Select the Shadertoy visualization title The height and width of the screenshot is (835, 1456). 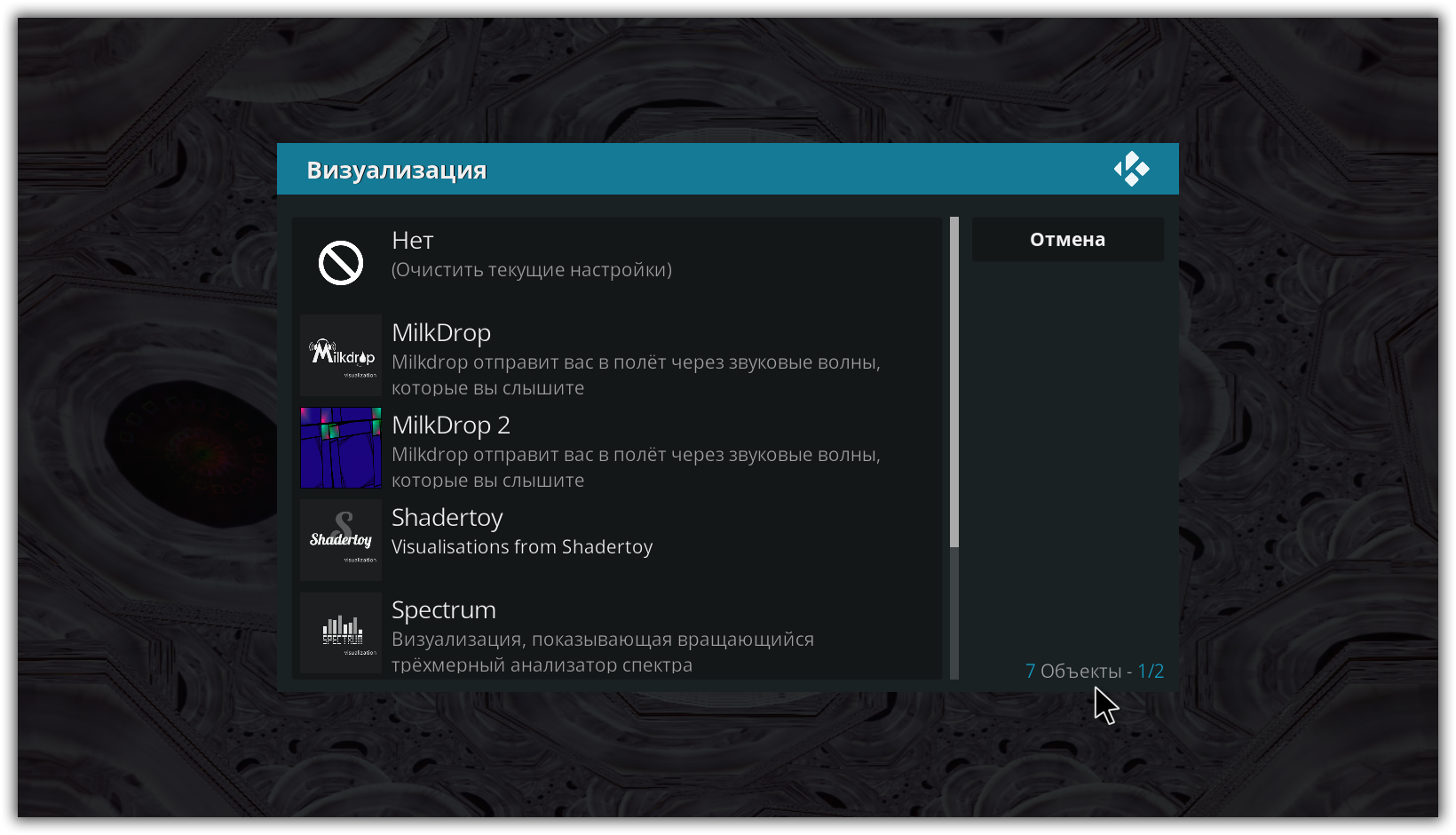447,518
